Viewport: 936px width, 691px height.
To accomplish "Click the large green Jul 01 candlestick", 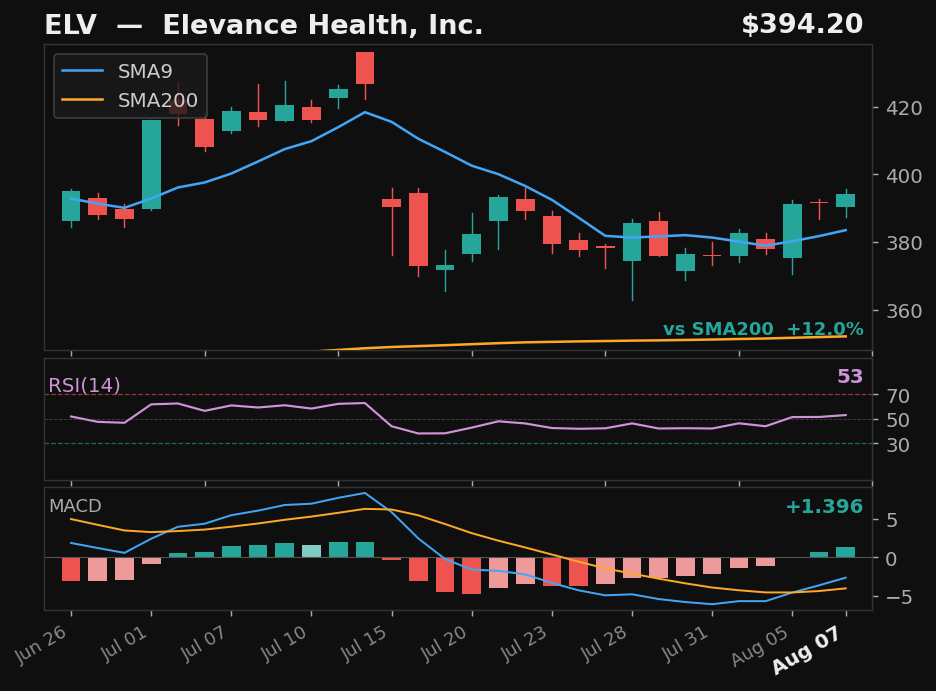I will [x=152, y=164].
